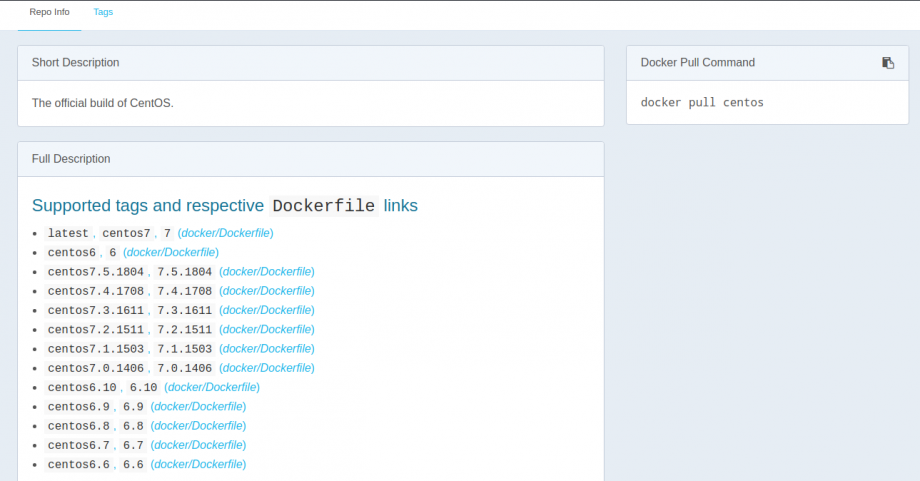The height and width of the screenshot is (481, 920).
Task: Click the 'Supported tags and respective Dockerfile links' heading
Action: pos(225,205)
